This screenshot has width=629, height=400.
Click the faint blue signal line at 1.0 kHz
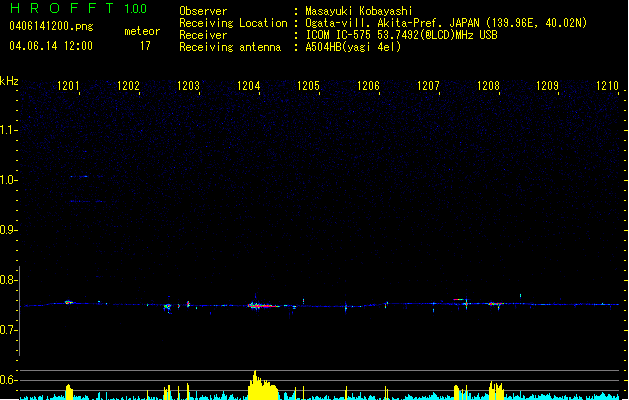79,176
